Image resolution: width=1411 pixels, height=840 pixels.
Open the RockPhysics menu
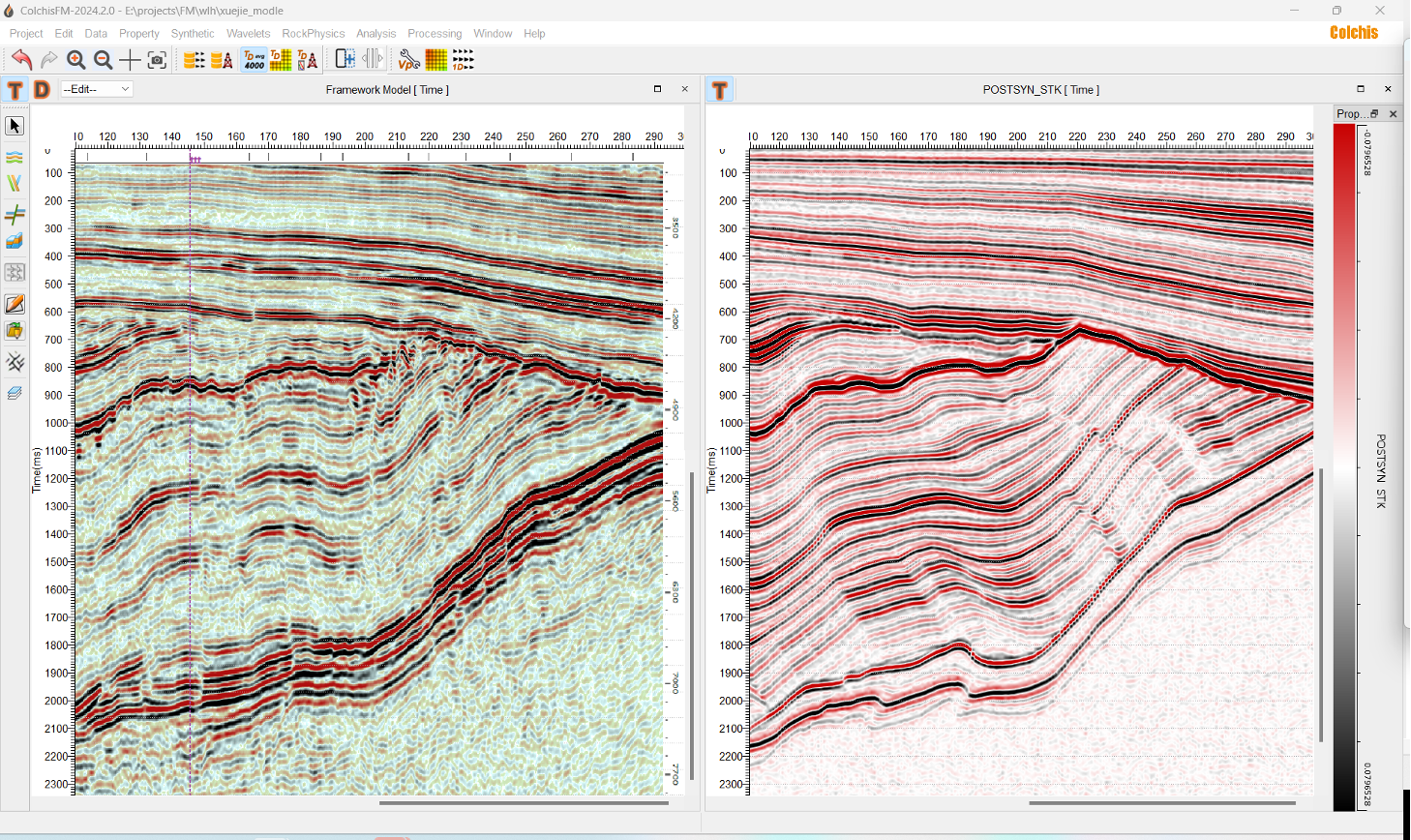coord(314,33)
